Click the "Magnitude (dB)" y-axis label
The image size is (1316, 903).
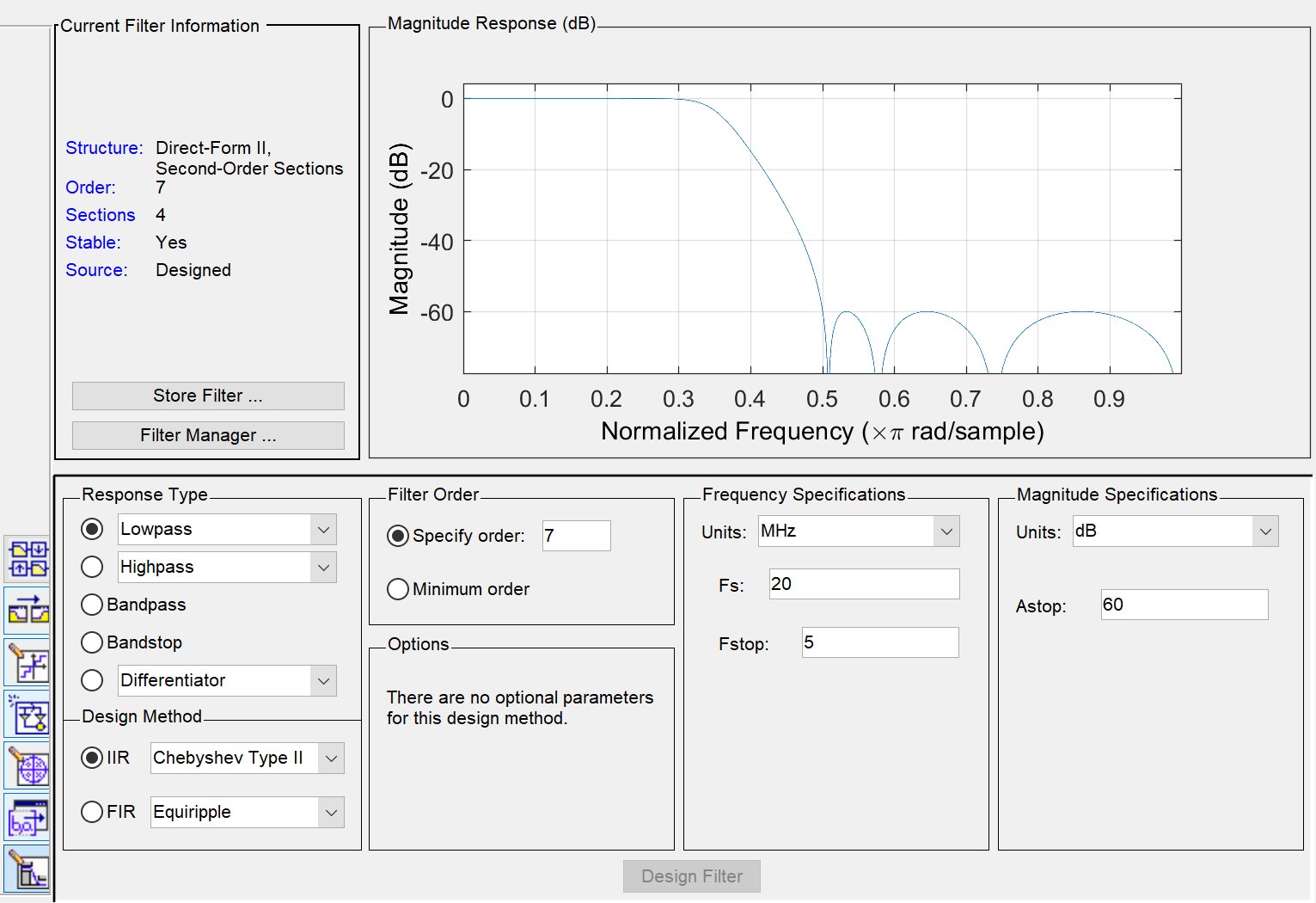click(x=399, y=229)
